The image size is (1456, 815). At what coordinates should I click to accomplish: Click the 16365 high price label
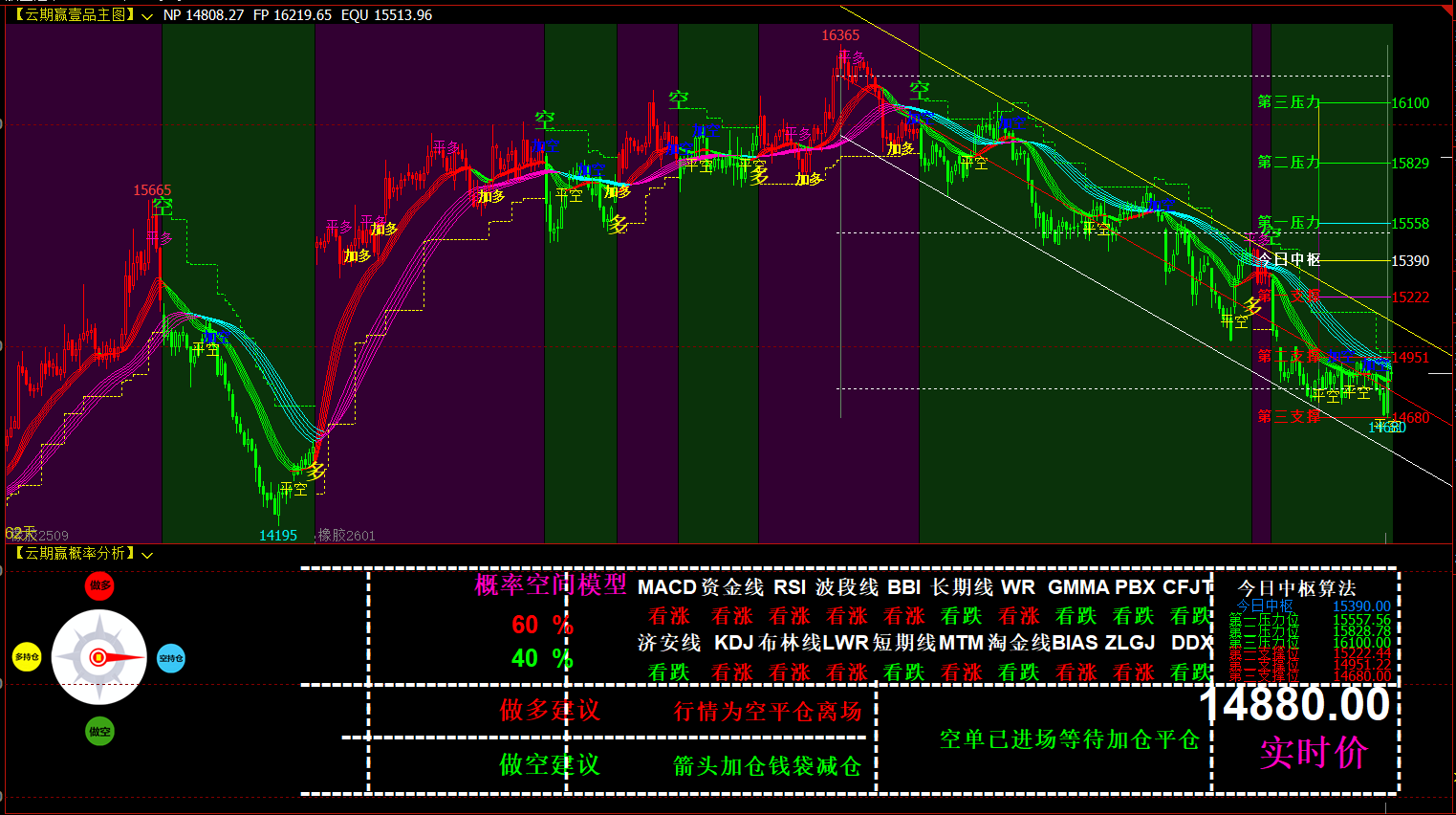coord(840,35)
